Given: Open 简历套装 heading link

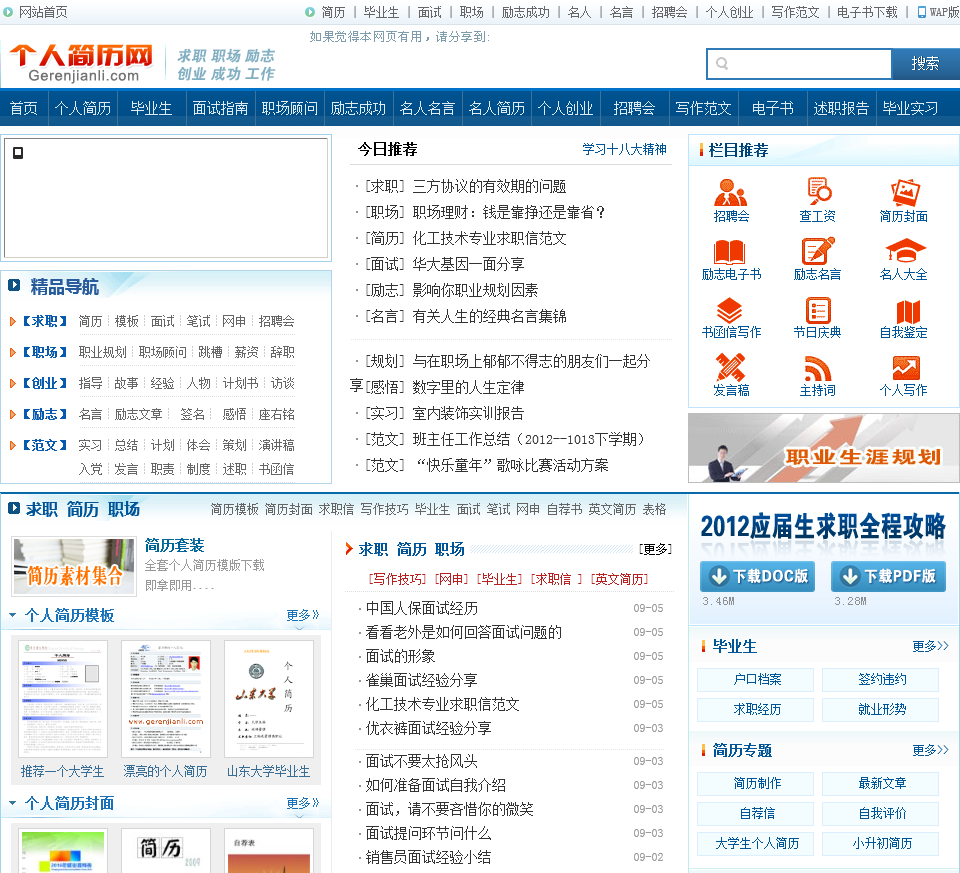Looking at the screenshot, I should pos(174,545).
